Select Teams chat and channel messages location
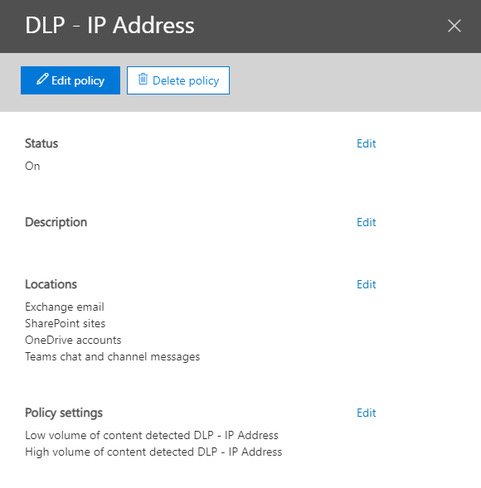 (x=113, y=357)
